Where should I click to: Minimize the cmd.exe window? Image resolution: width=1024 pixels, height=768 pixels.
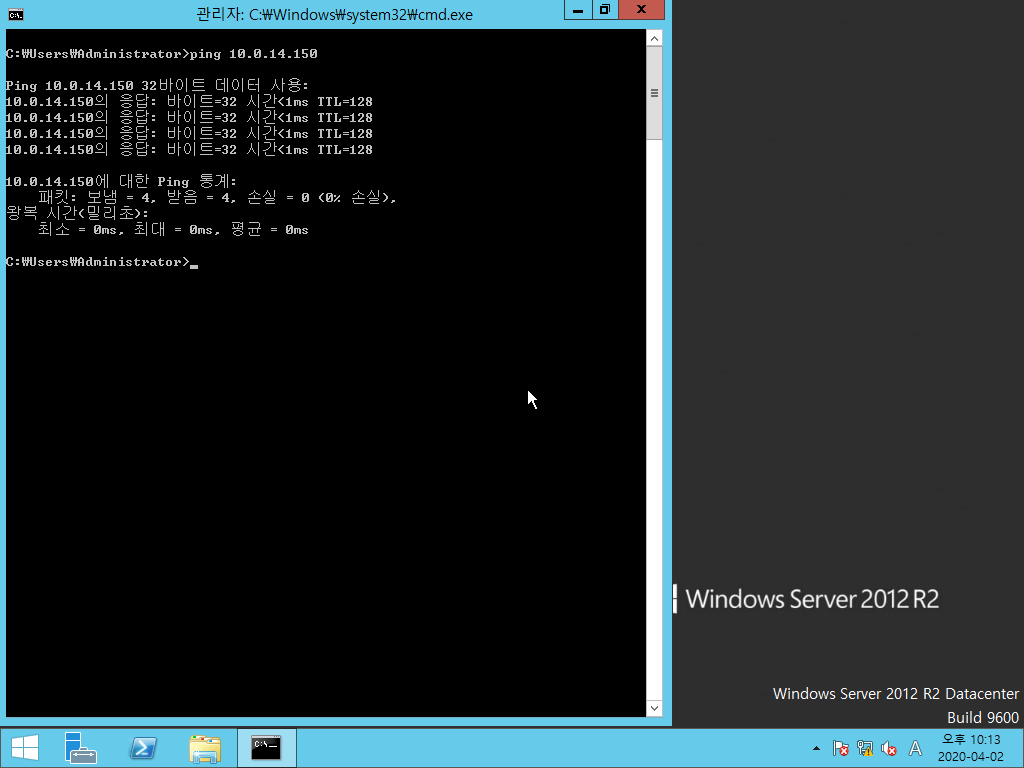578,10
